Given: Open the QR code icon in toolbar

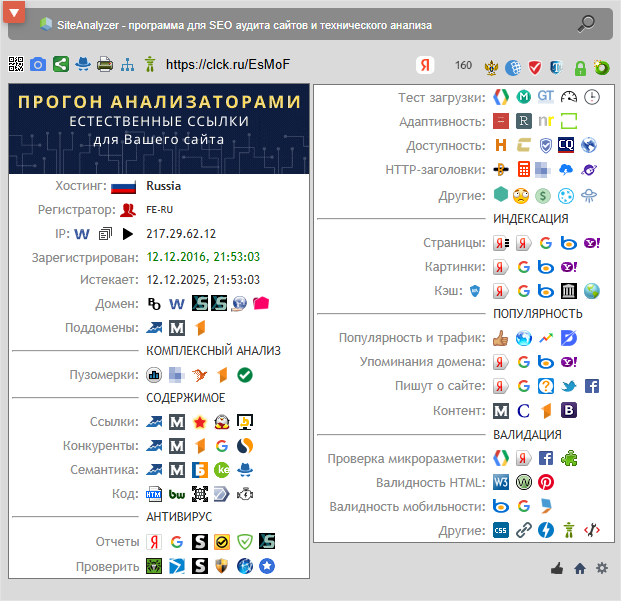Looking at the screenshot, I should (16, 64).
